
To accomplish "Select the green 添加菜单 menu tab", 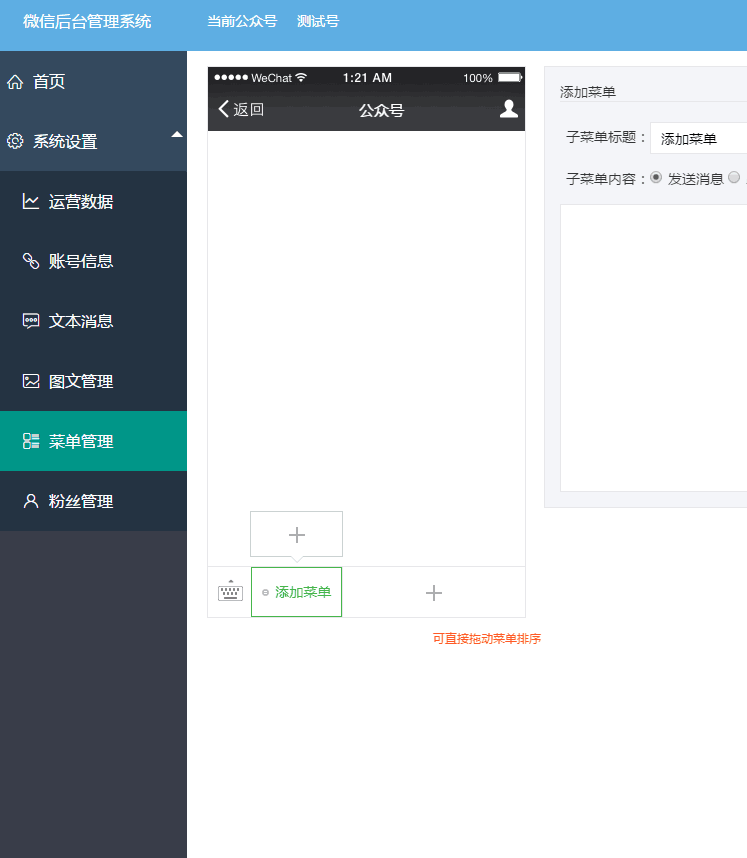I will (297, 593).
